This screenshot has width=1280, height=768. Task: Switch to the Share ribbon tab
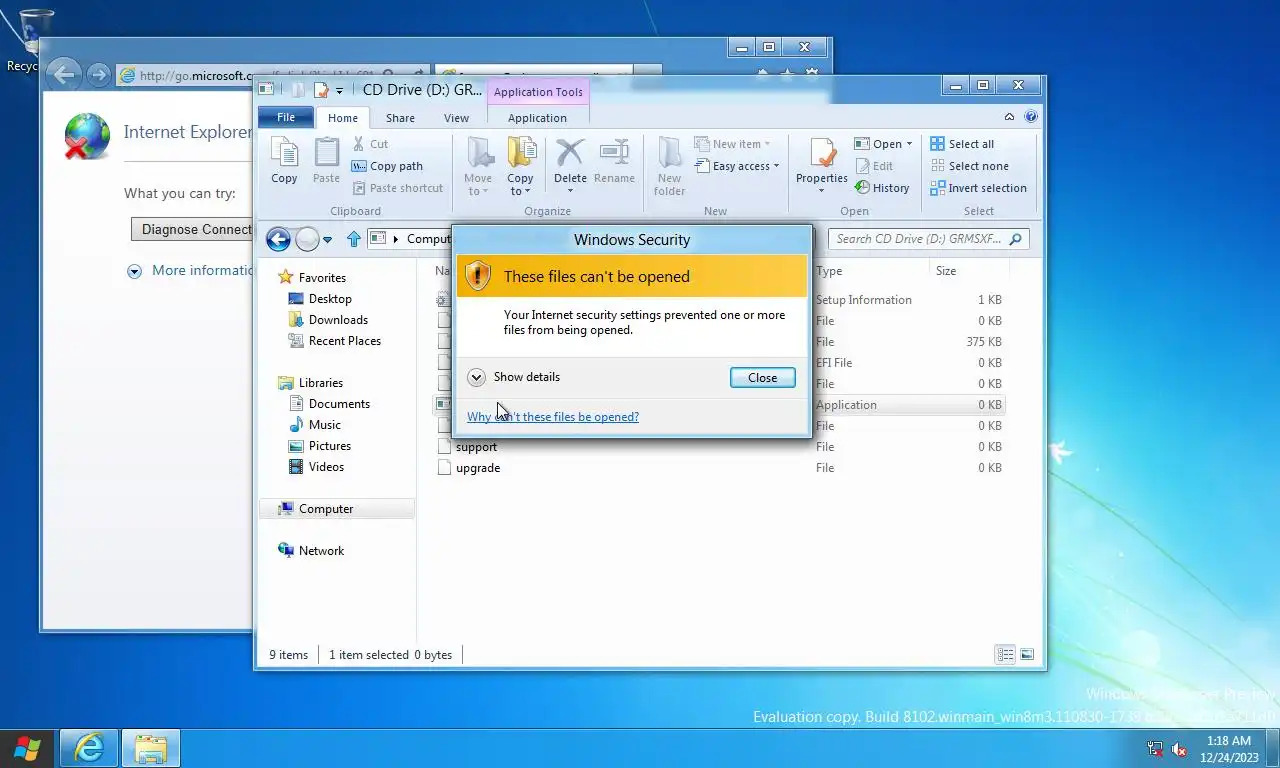(400, 118)
